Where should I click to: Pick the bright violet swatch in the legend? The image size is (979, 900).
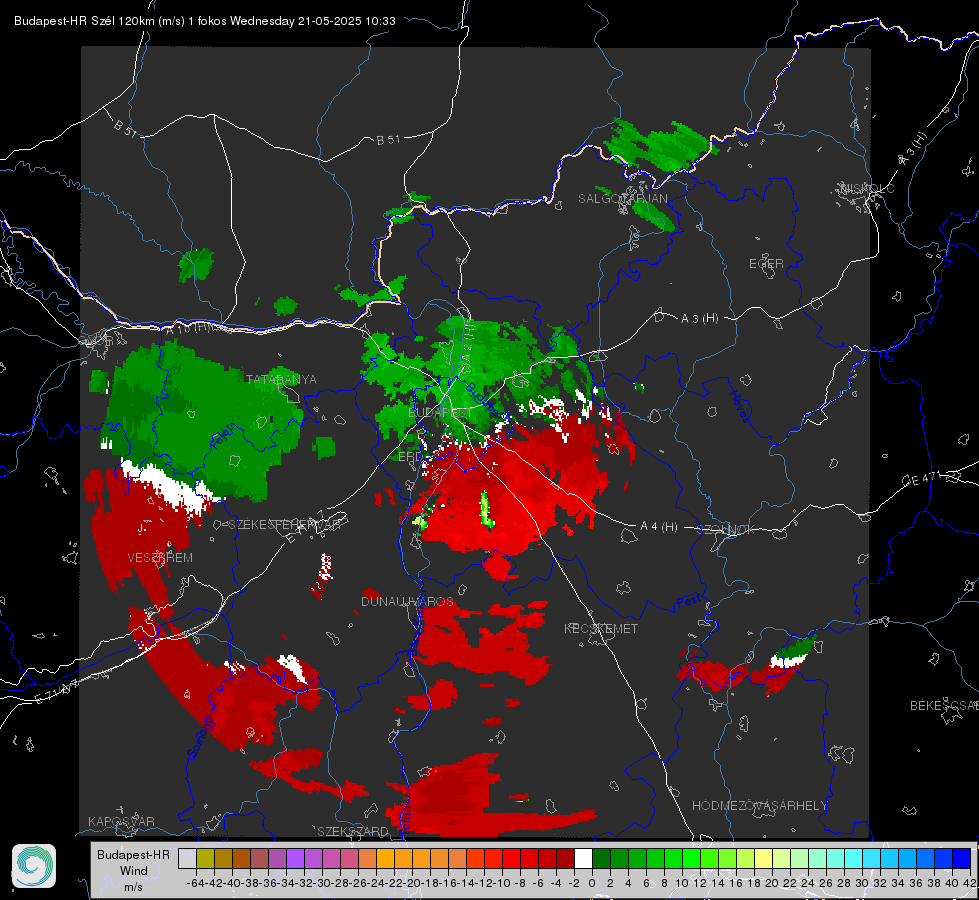coord(295,858)
